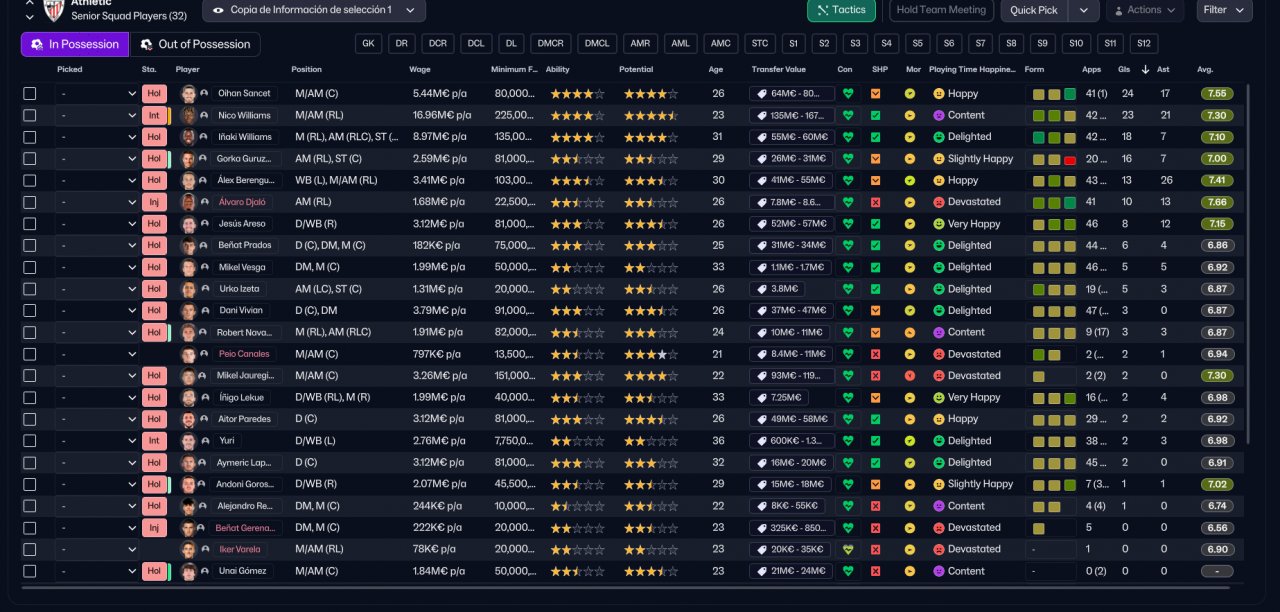This screenshot has height=612, width=1280.
Task: Click Iñaki Williams' morale face icon
Action: (910, 137)
